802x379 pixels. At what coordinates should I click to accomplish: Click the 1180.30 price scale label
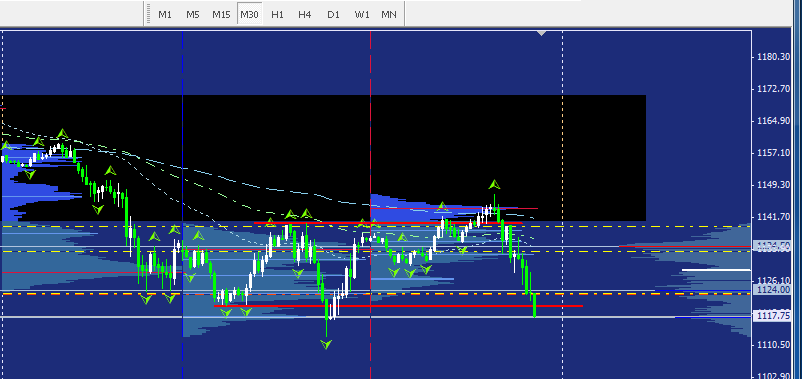[x=773, y=57]
